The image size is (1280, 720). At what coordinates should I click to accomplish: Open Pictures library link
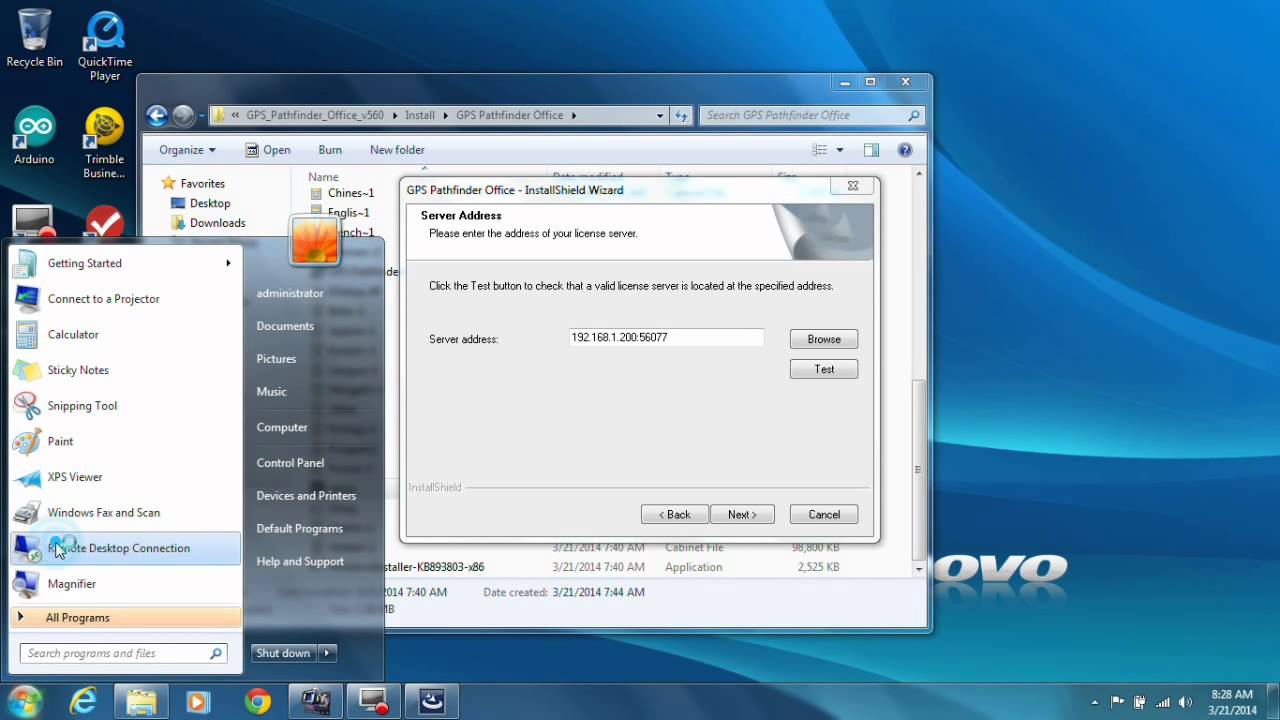point(276,359)
